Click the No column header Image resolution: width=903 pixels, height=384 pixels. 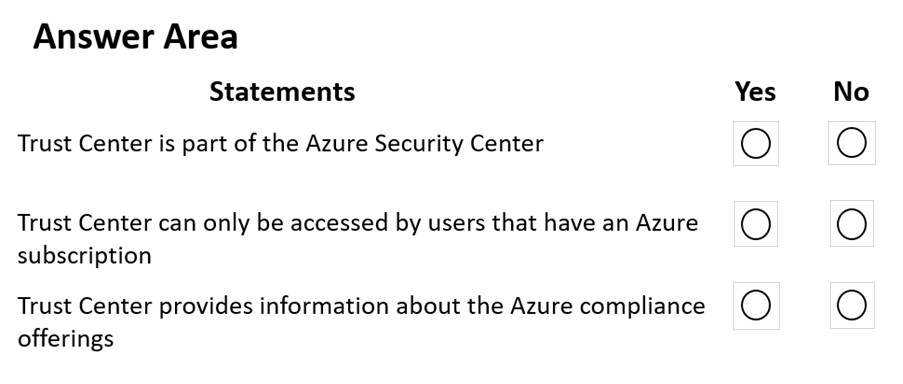[851, 92]
